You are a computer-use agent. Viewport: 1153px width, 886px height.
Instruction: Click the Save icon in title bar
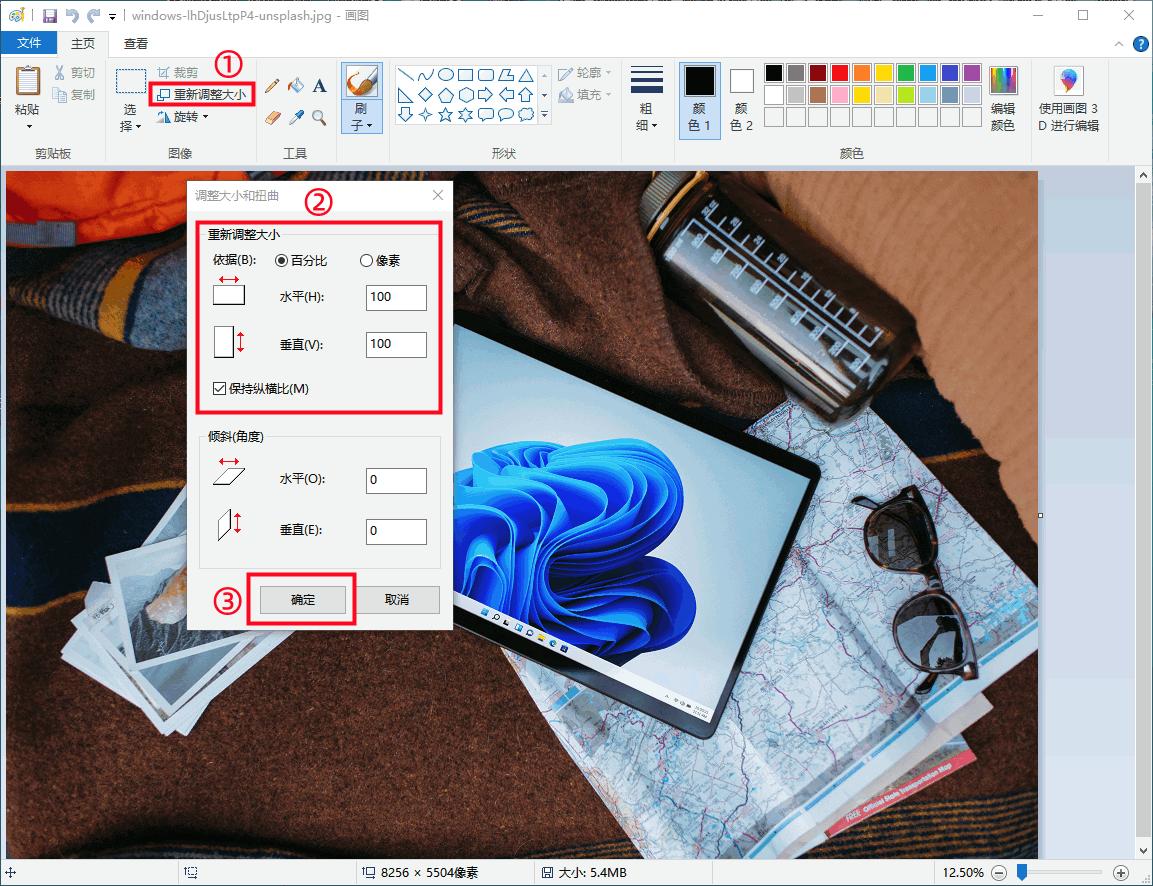[50, 15]
